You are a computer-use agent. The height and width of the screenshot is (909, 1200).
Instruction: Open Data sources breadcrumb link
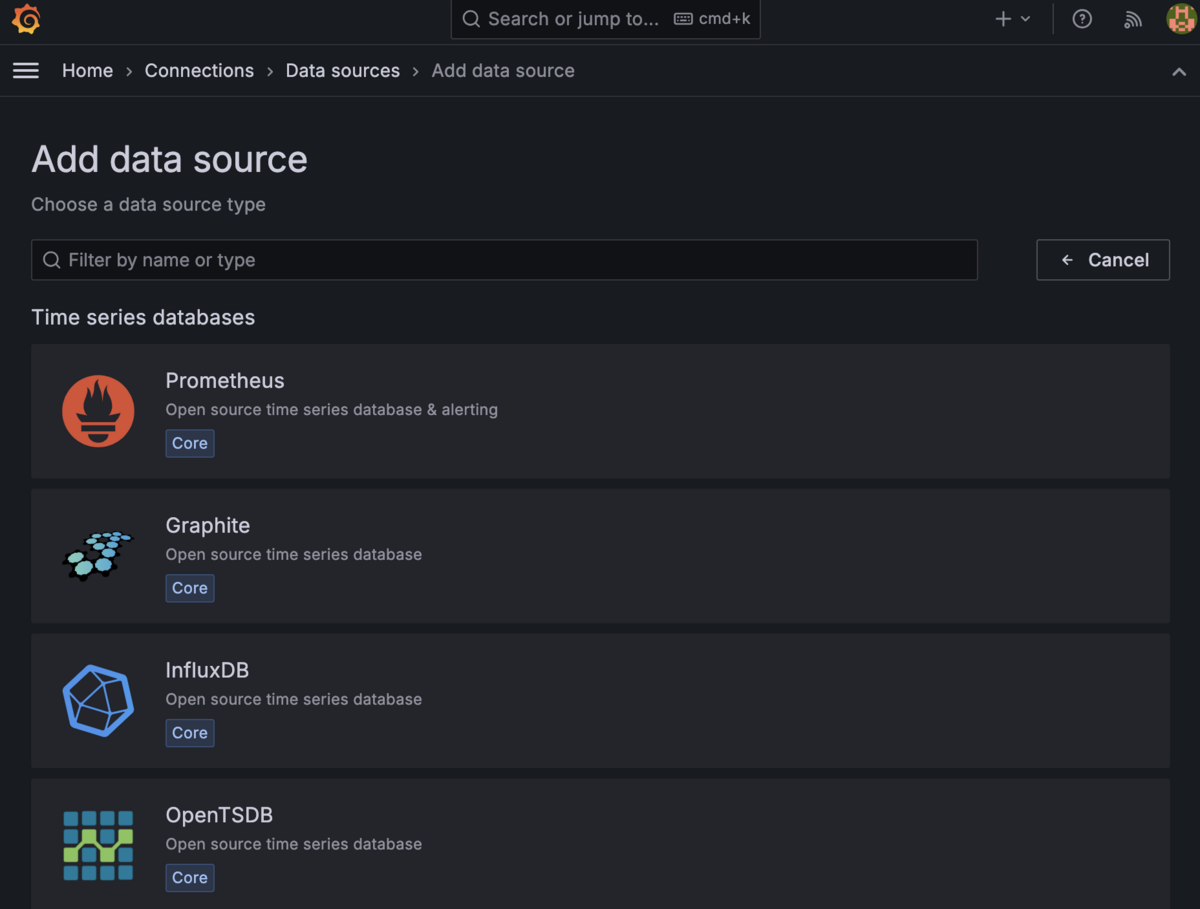click(x=342, y=71)
